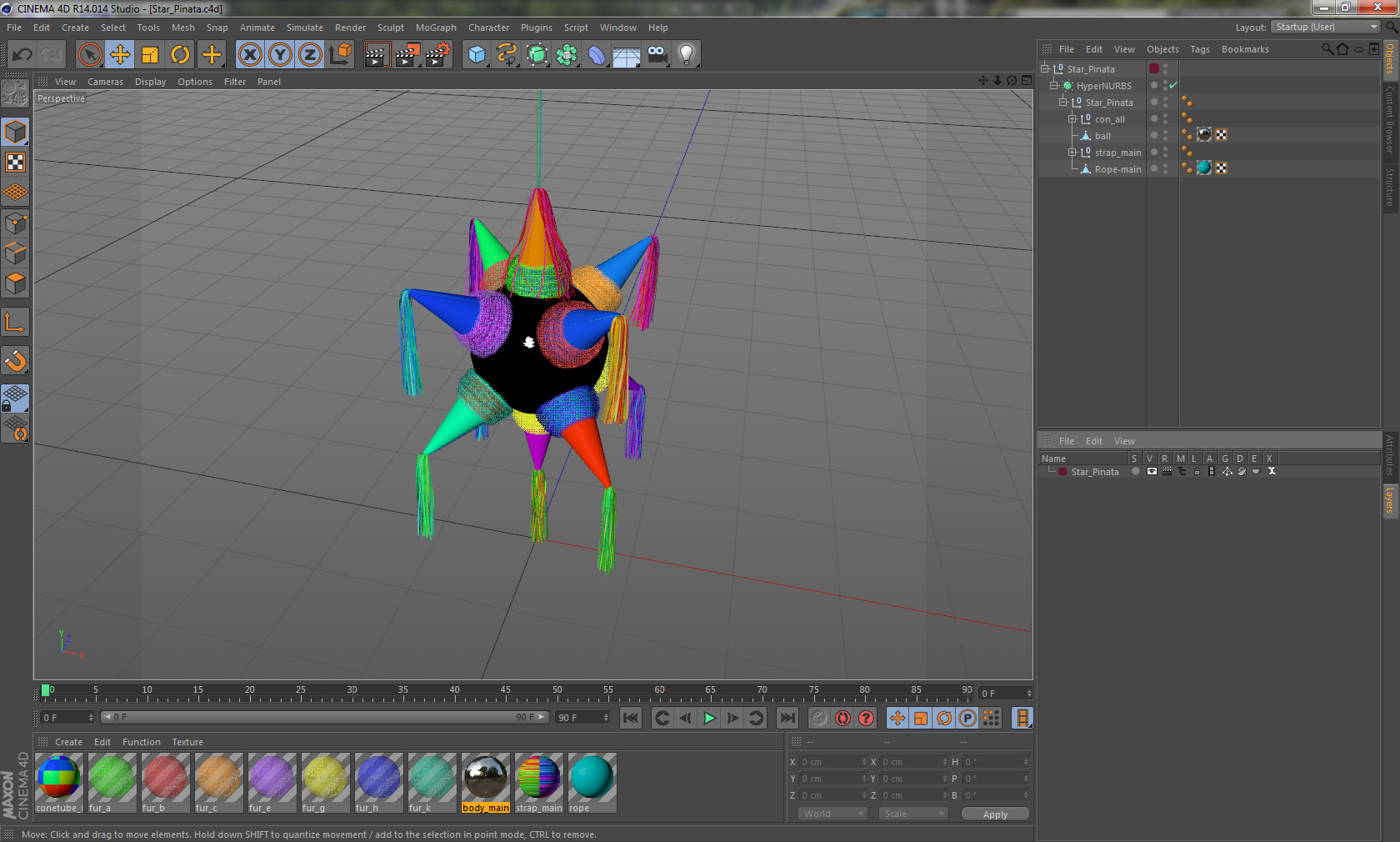Add a light object
This screenshot has height=842, width=1400.
tap(687, 55)
